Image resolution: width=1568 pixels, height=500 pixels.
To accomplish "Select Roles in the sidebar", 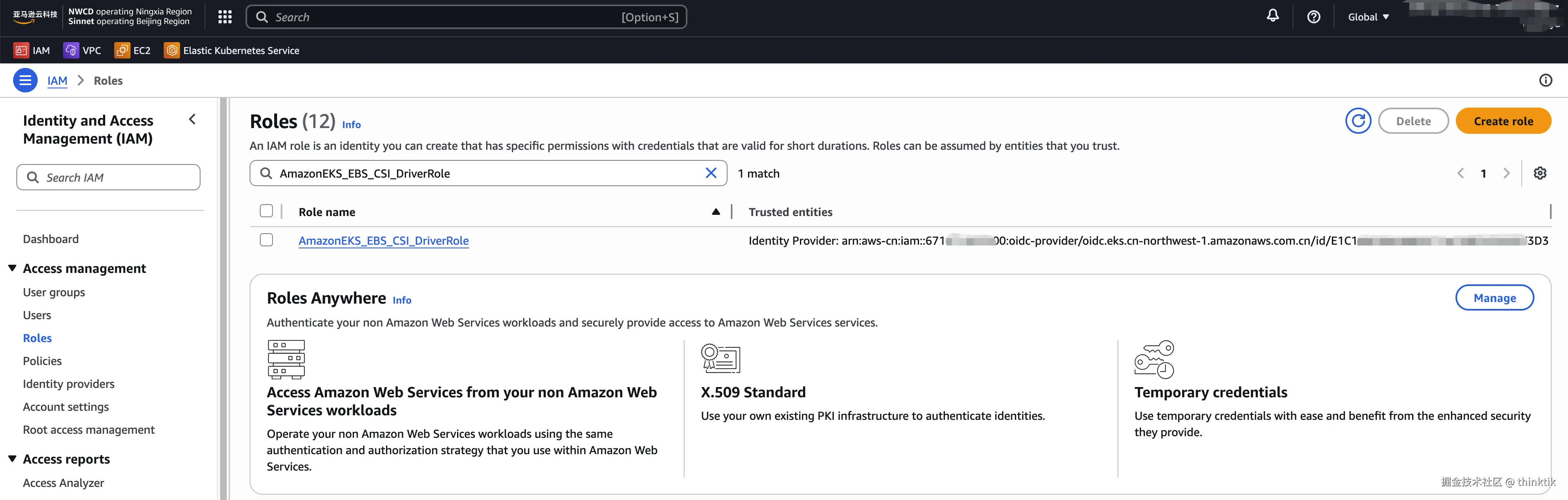I will click(x=37, y=338).
